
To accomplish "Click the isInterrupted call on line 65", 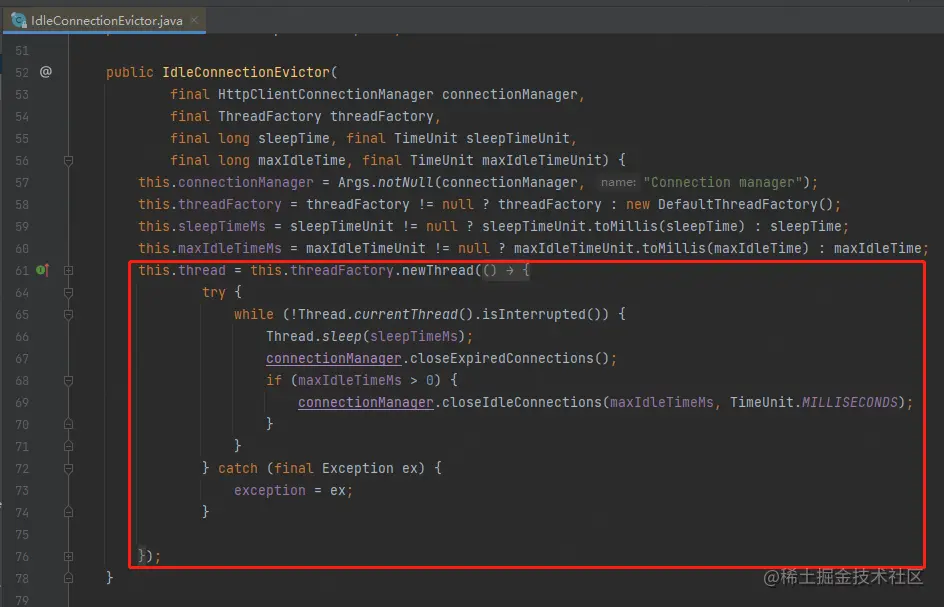I will 533,314.
